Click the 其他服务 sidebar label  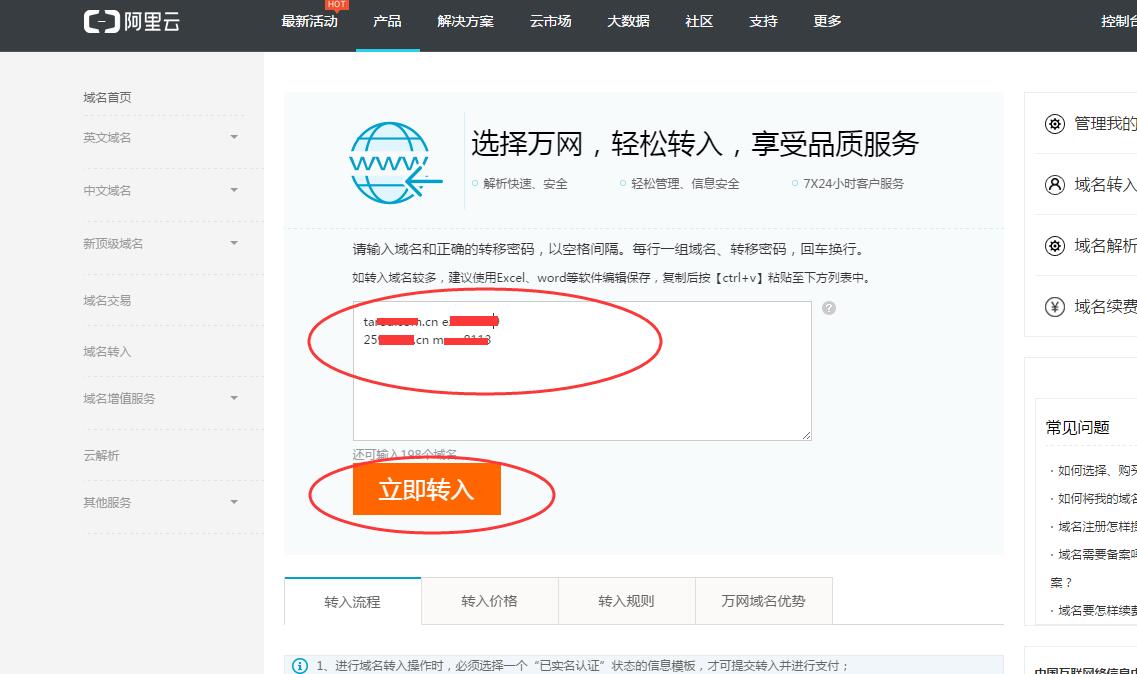point(107,503)
